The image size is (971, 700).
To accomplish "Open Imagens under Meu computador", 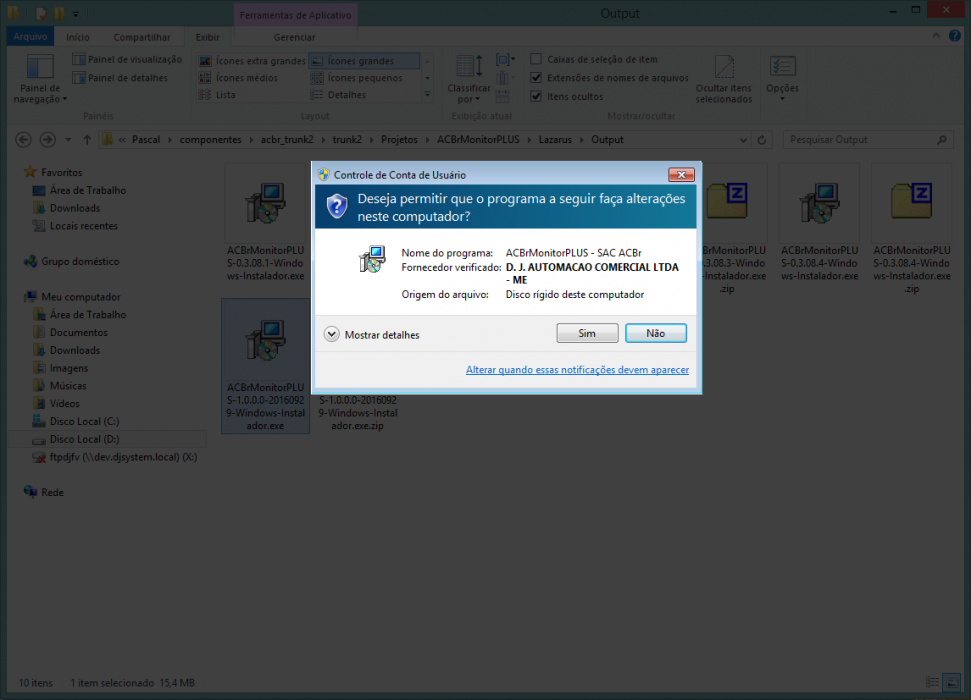I will click(69, 368).
